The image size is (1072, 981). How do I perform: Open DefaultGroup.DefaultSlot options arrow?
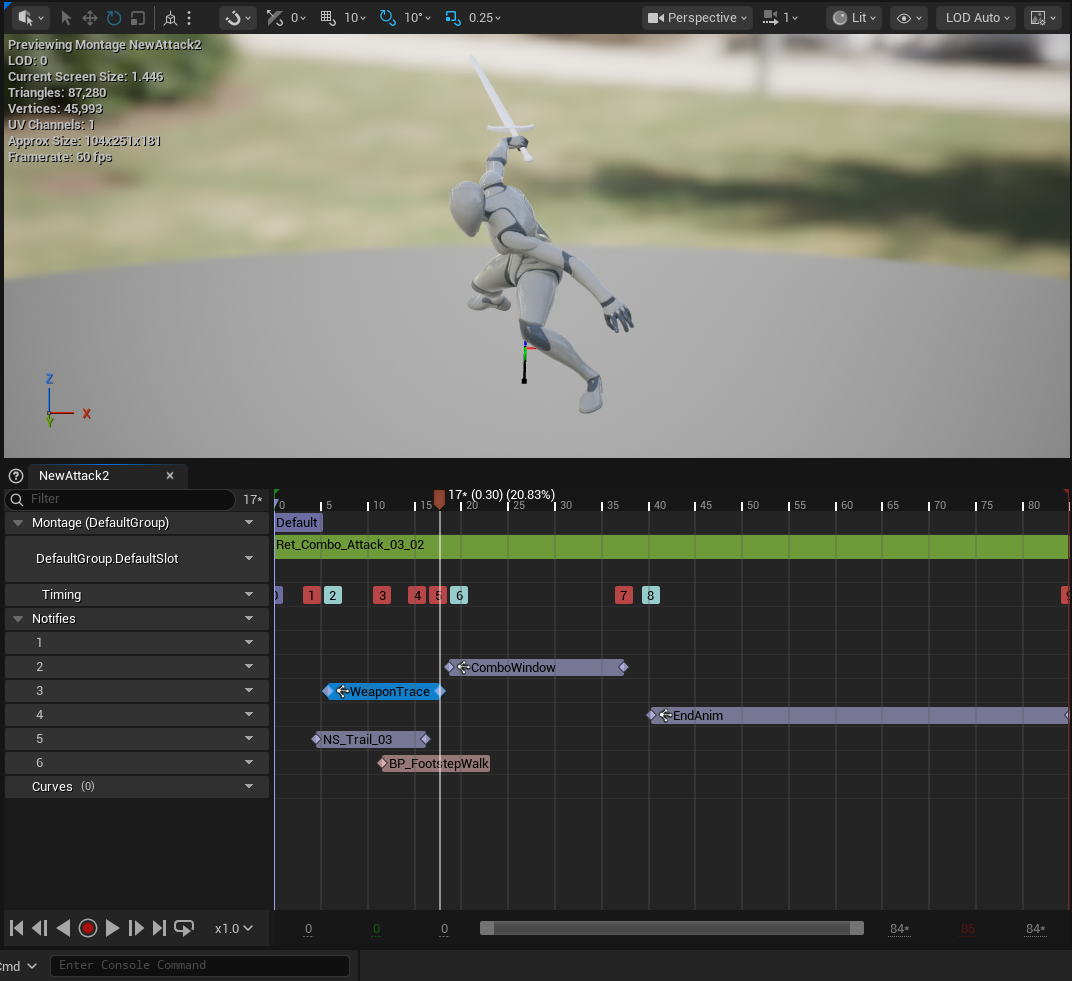point(249,559)
